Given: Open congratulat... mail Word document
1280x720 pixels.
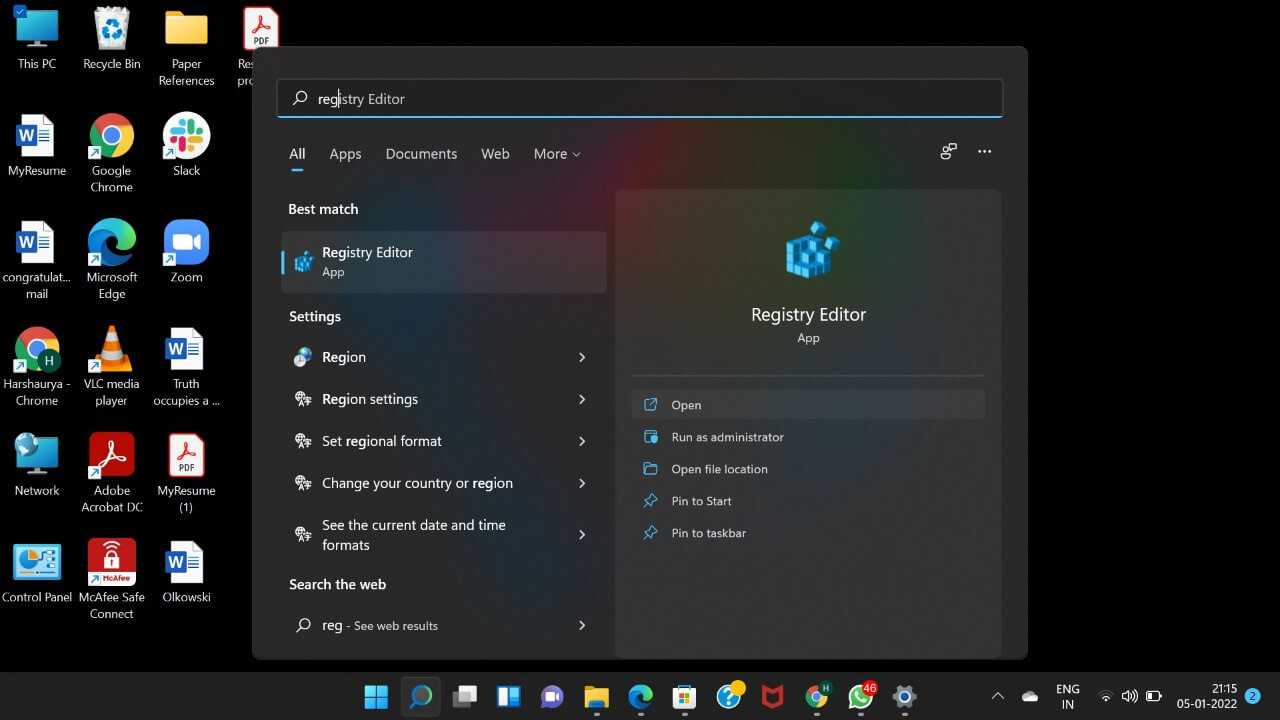Looking at the screenshot, I should (37, 261).
